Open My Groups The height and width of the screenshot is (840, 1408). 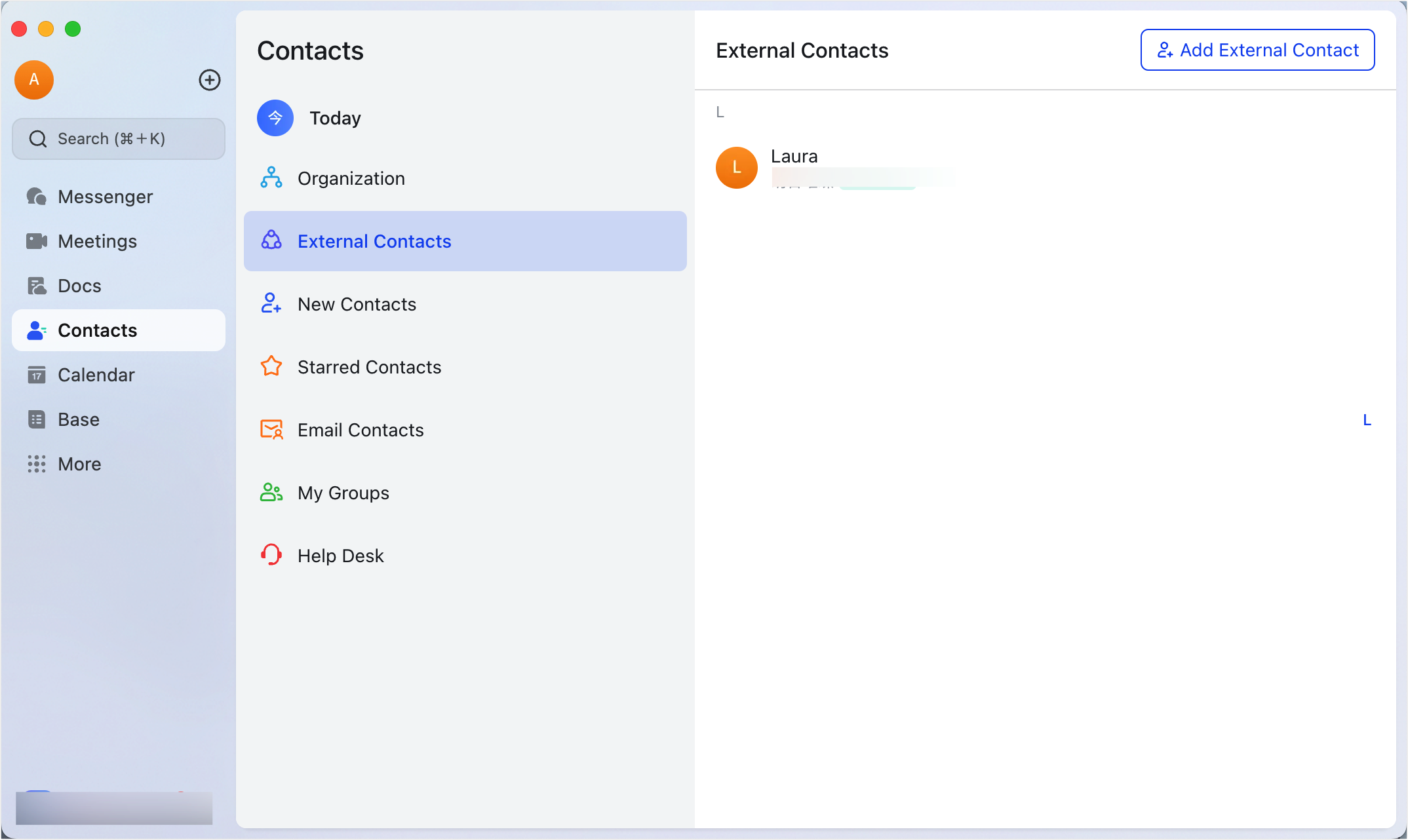tap(343, 492)
